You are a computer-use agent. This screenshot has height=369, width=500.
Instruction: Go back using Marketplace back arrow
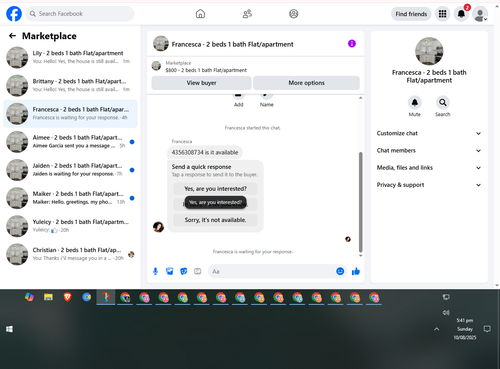point(12,36)
